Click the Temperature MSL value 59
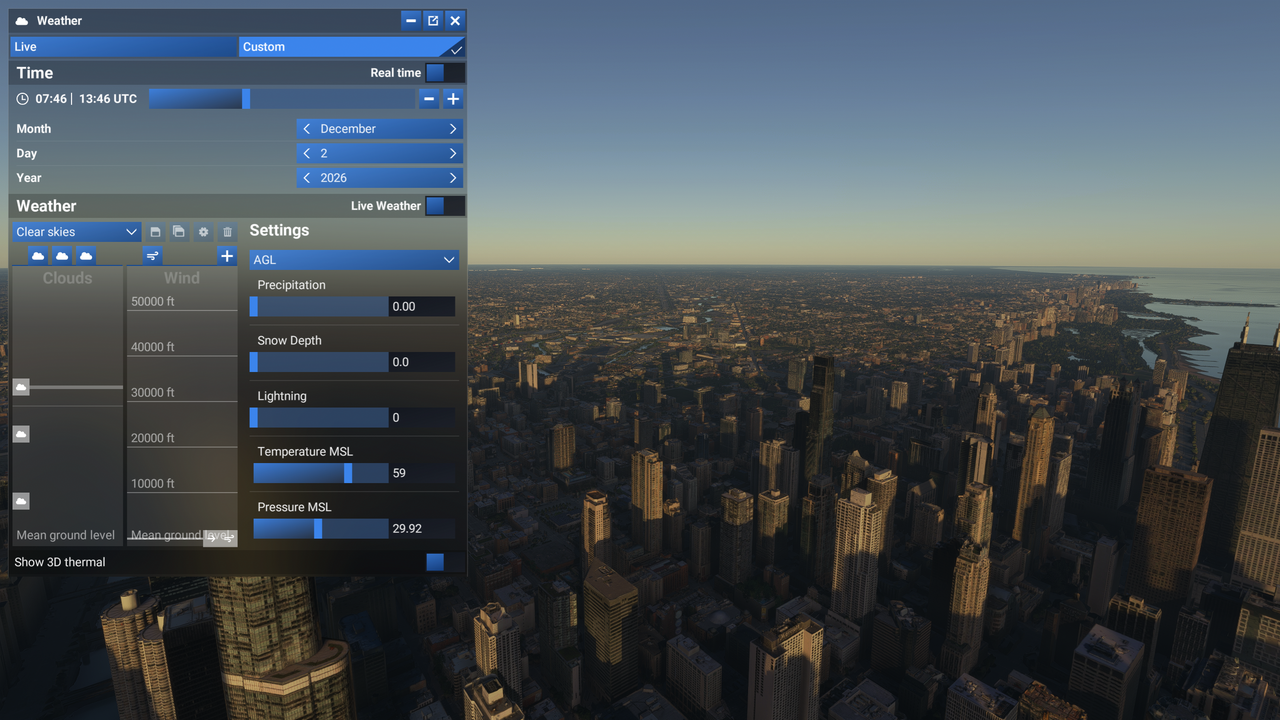1280x720 pixels. 422,473
